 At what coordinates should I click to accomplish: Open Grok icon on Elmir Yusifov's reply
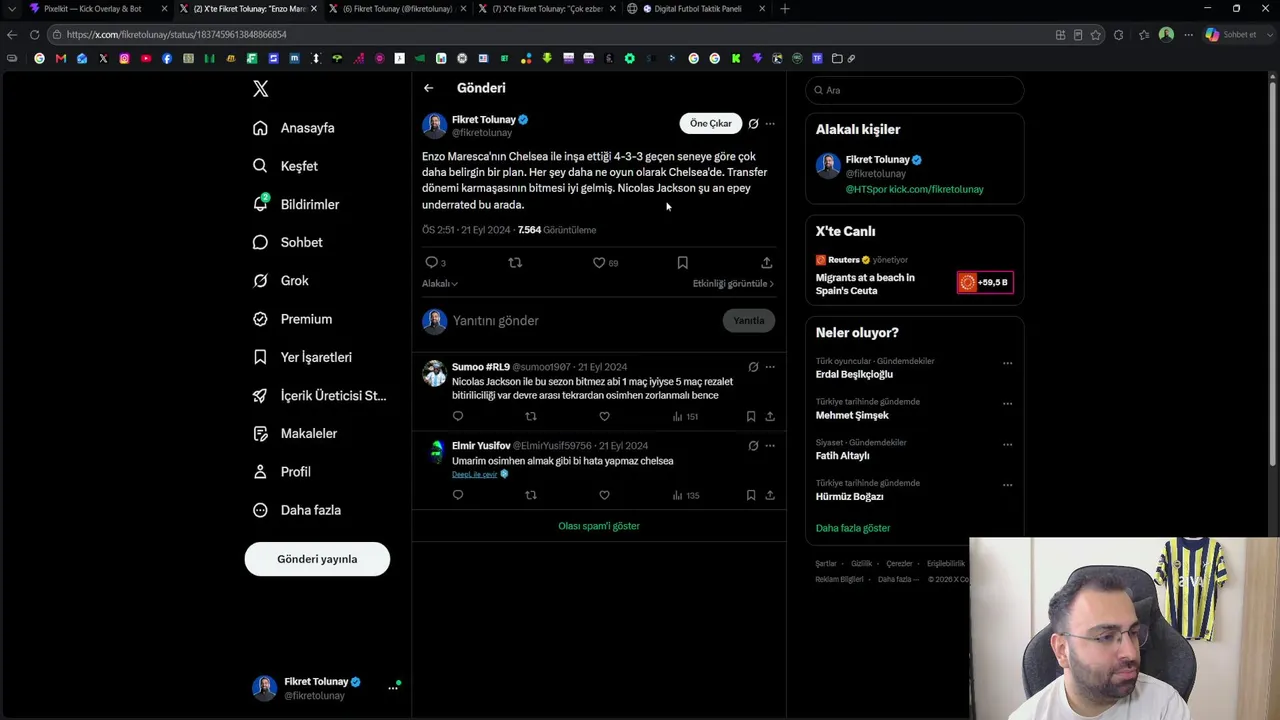[753, 446]
